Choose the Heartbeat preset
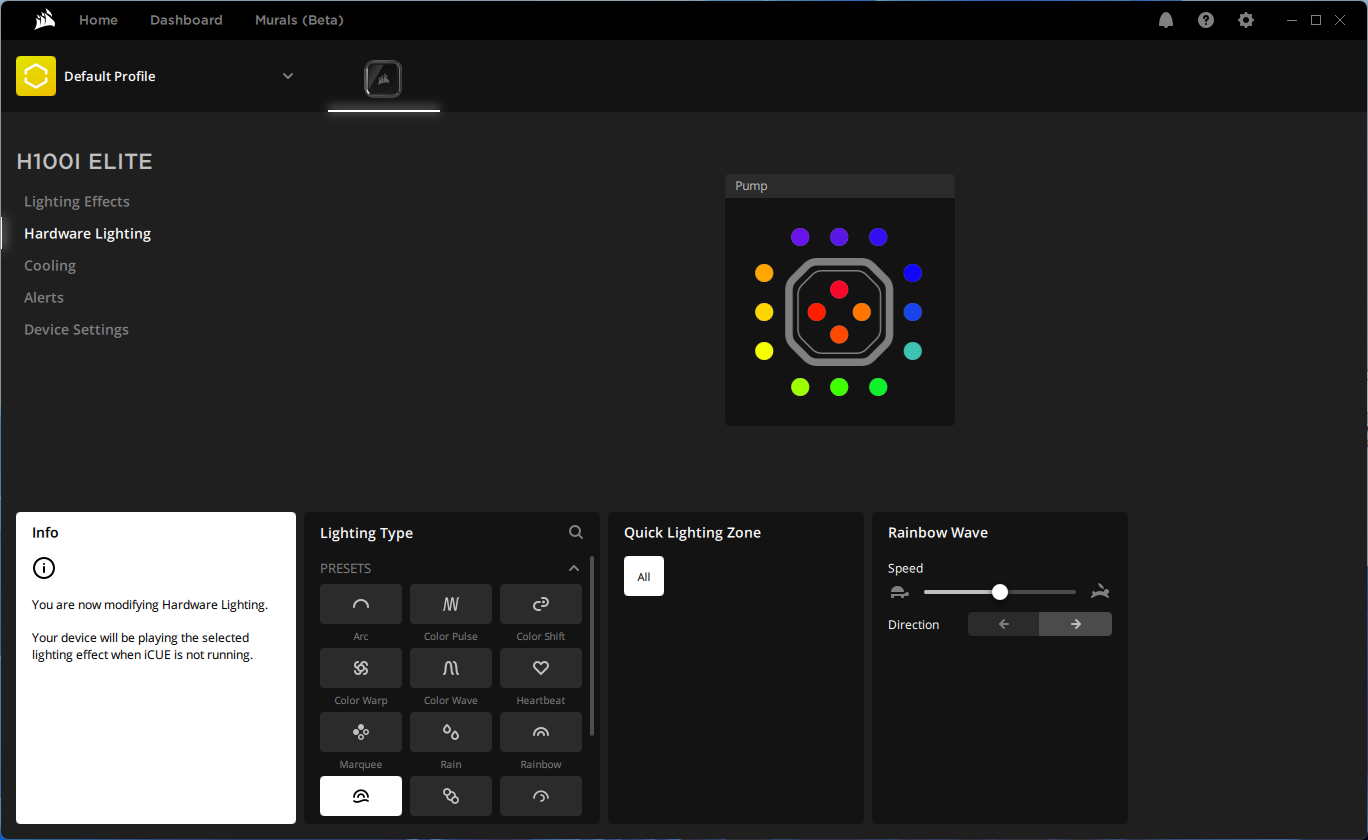 tap(541, 668)
